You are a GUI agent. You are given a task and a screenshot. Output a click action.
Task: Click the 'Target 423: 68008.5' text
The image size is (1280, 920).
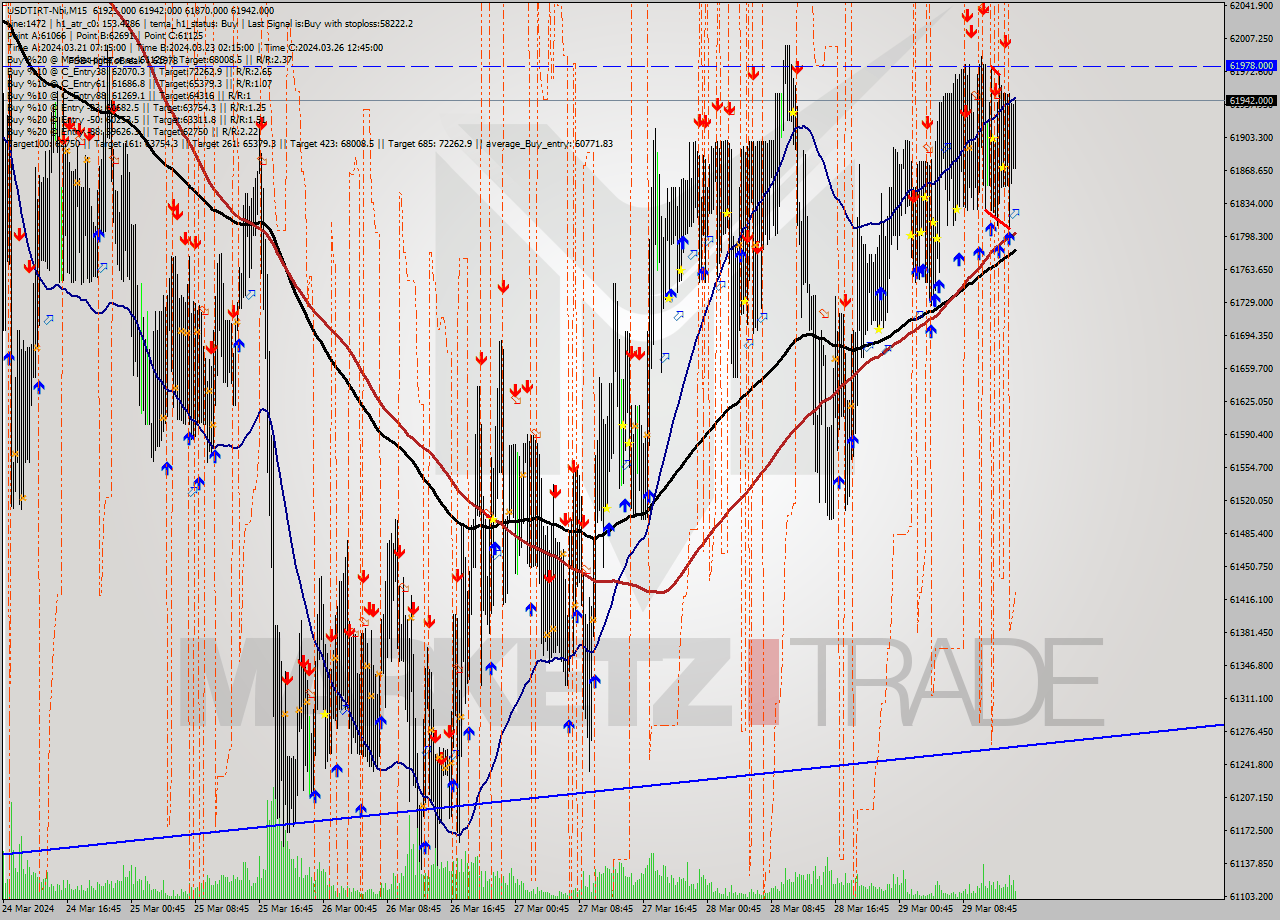tap(332, 143)
